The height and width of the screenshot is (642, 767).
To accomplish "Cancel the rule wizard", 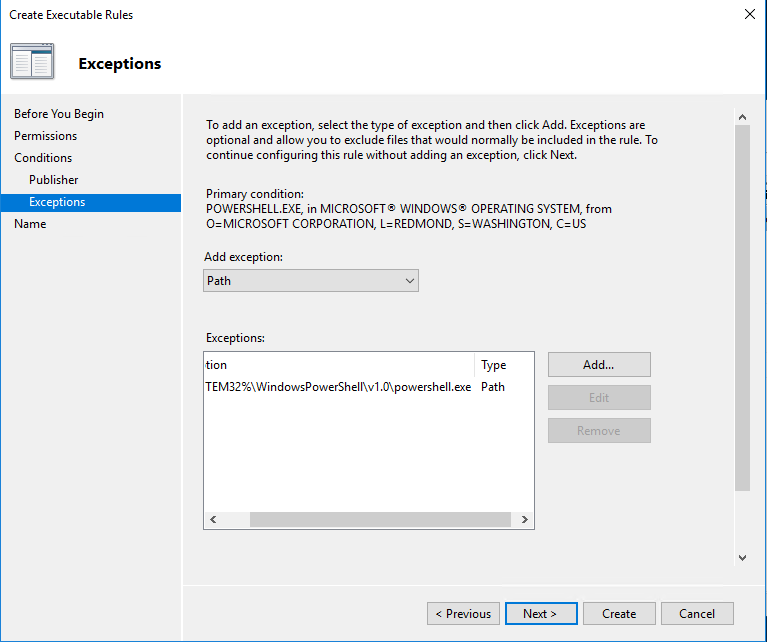I will click(697, 614).
